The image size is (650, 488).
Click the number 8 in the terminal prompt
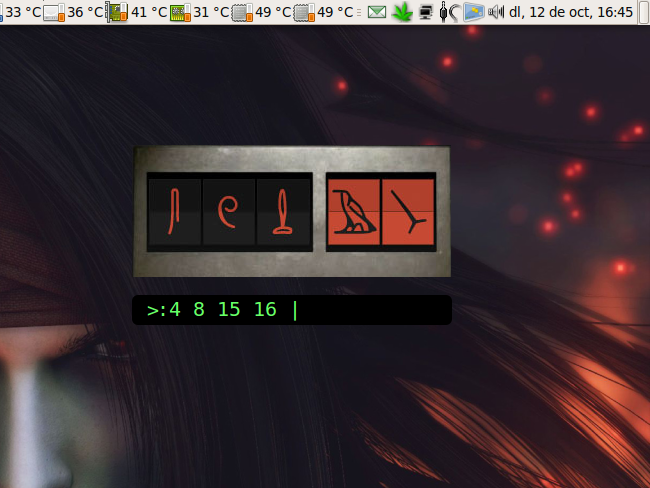pyautogui.click(x=199, y=310)
